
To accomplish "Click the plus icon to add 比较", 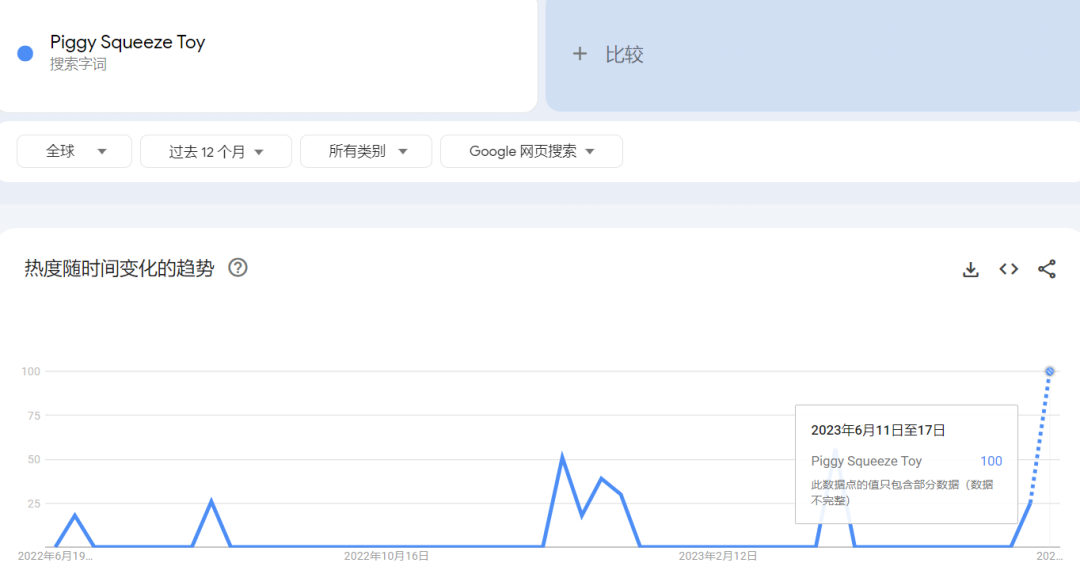I will click(x=580, y=54).
